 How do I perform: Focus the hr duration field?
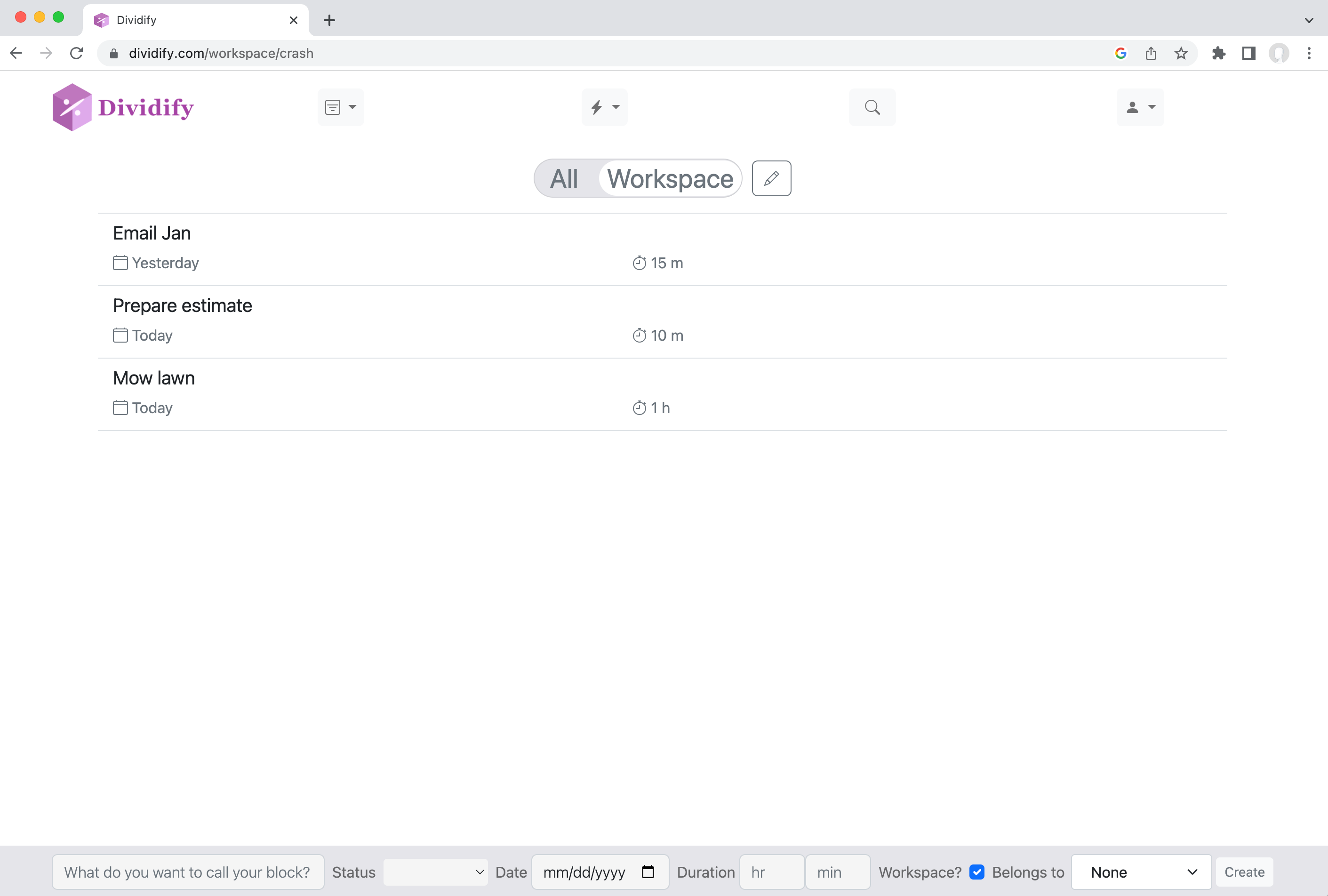click(x=771, y=872)
